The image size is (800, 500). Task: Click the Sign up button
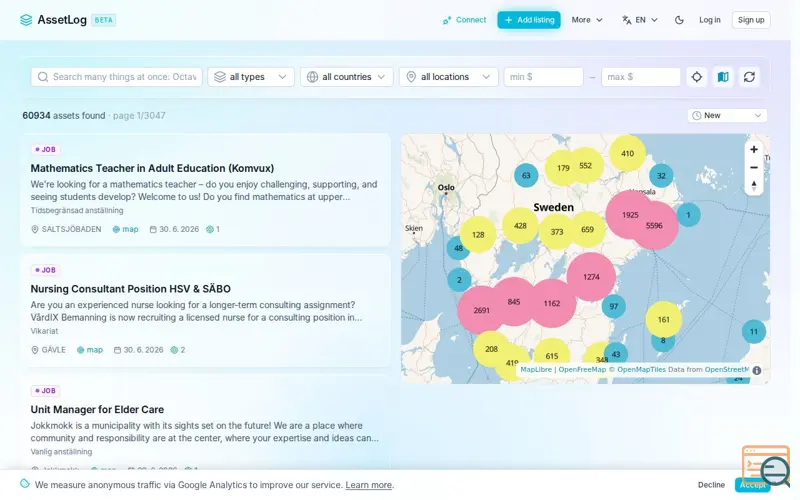click(751, 20)
